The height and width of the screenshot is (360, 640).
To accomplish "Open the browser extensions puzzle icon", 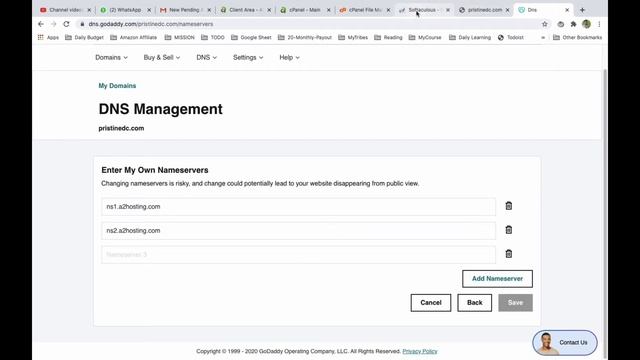I will coord(573,24).
